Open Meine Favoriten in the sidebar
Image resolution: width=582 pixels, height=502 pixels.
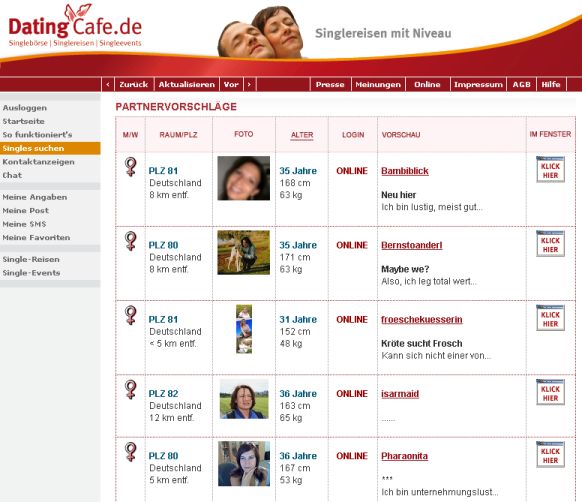click(36, 237)
